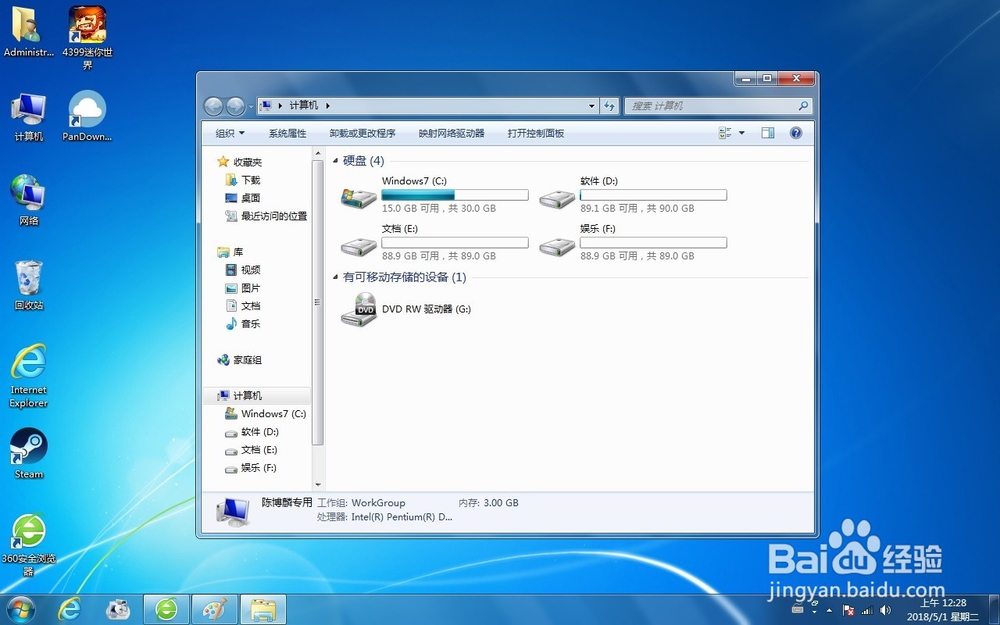Select the 回收站 recycle bin icon
This screenshot has width=1000, height=625.
tap(29, 285)
